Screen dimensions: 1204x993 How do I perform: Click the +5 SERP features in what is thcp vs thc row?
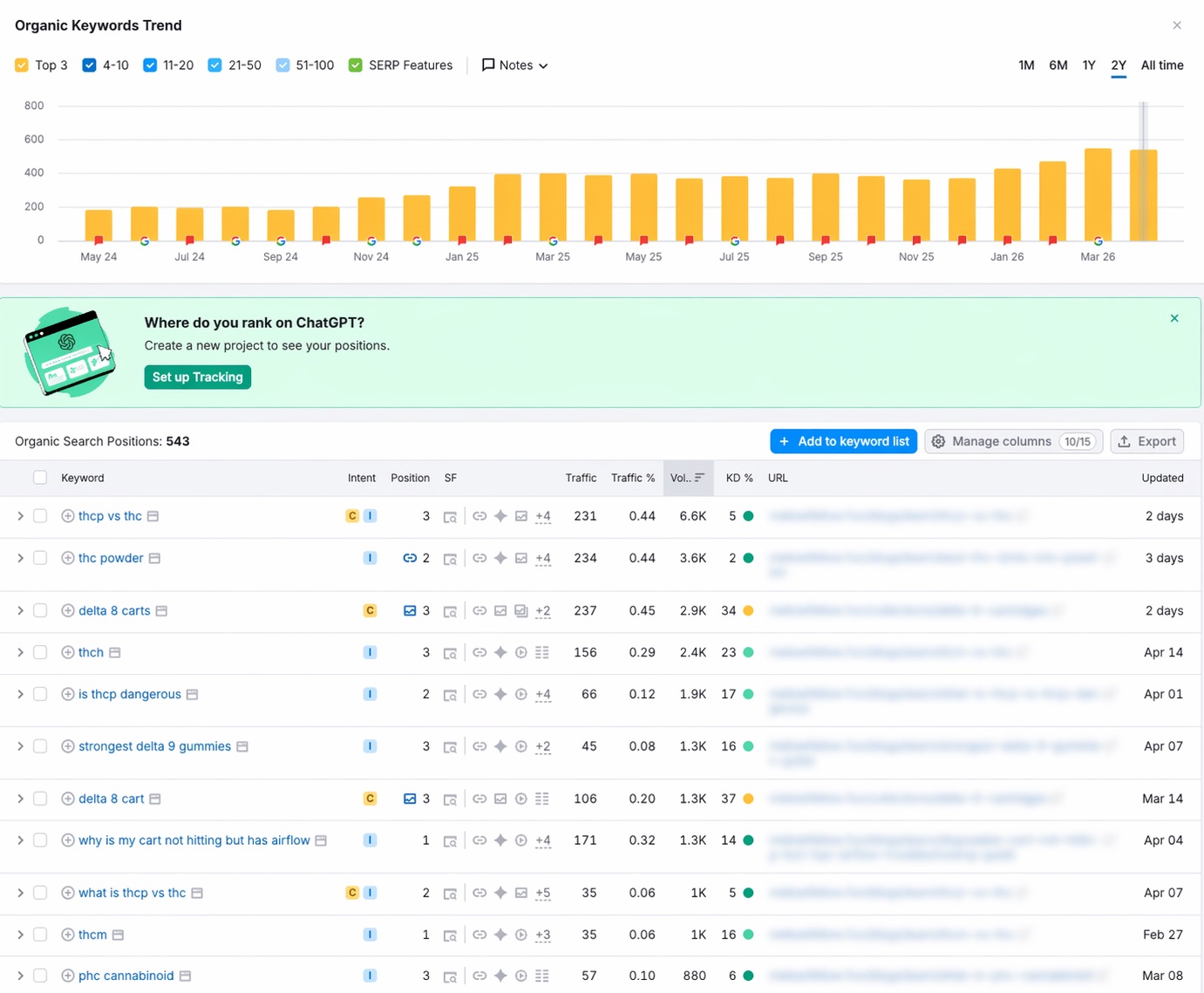pos(542,893)
